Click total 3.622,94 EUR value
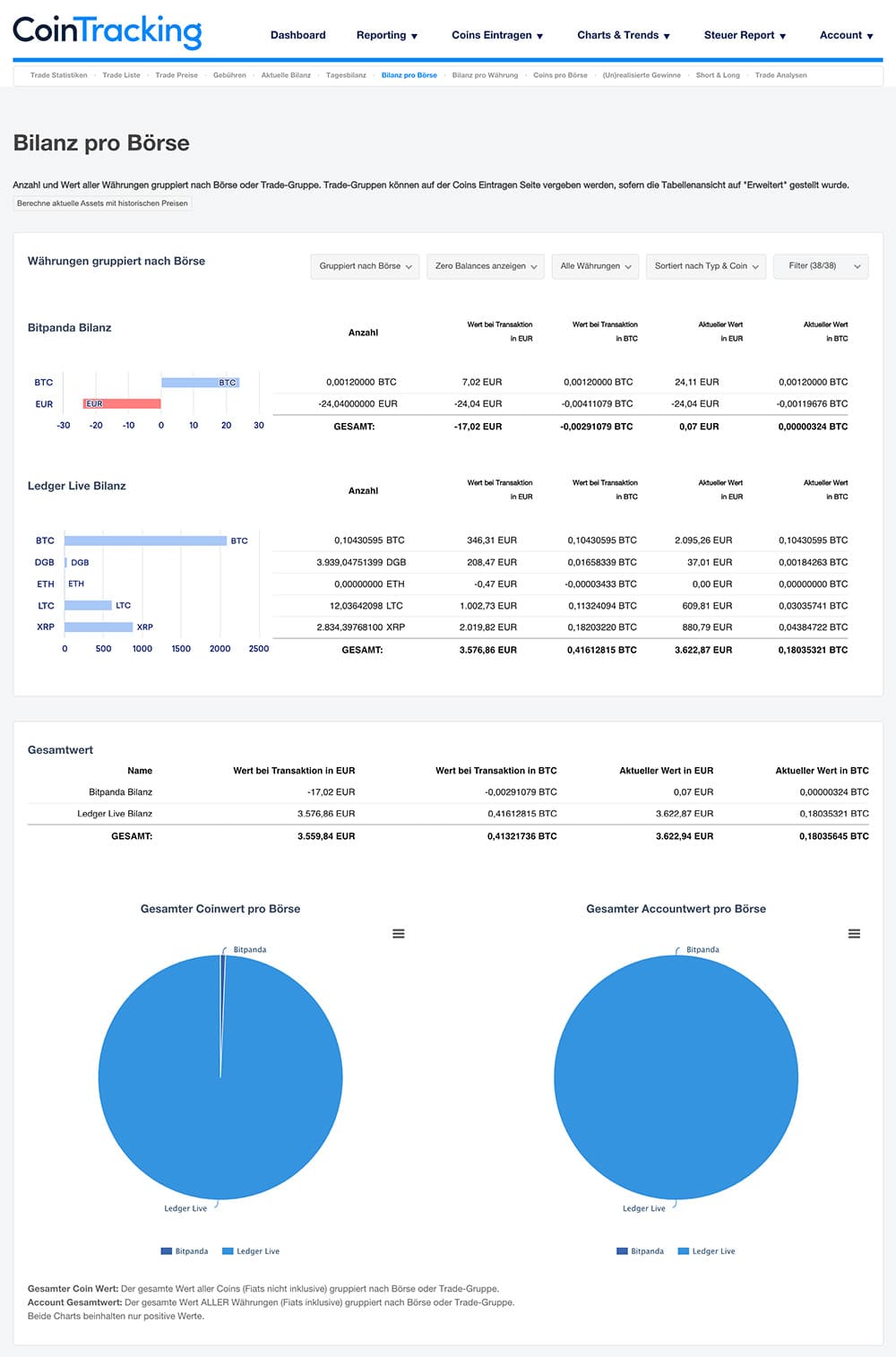Viewport: 896px width, 1357px height. [x=685, y=836]
